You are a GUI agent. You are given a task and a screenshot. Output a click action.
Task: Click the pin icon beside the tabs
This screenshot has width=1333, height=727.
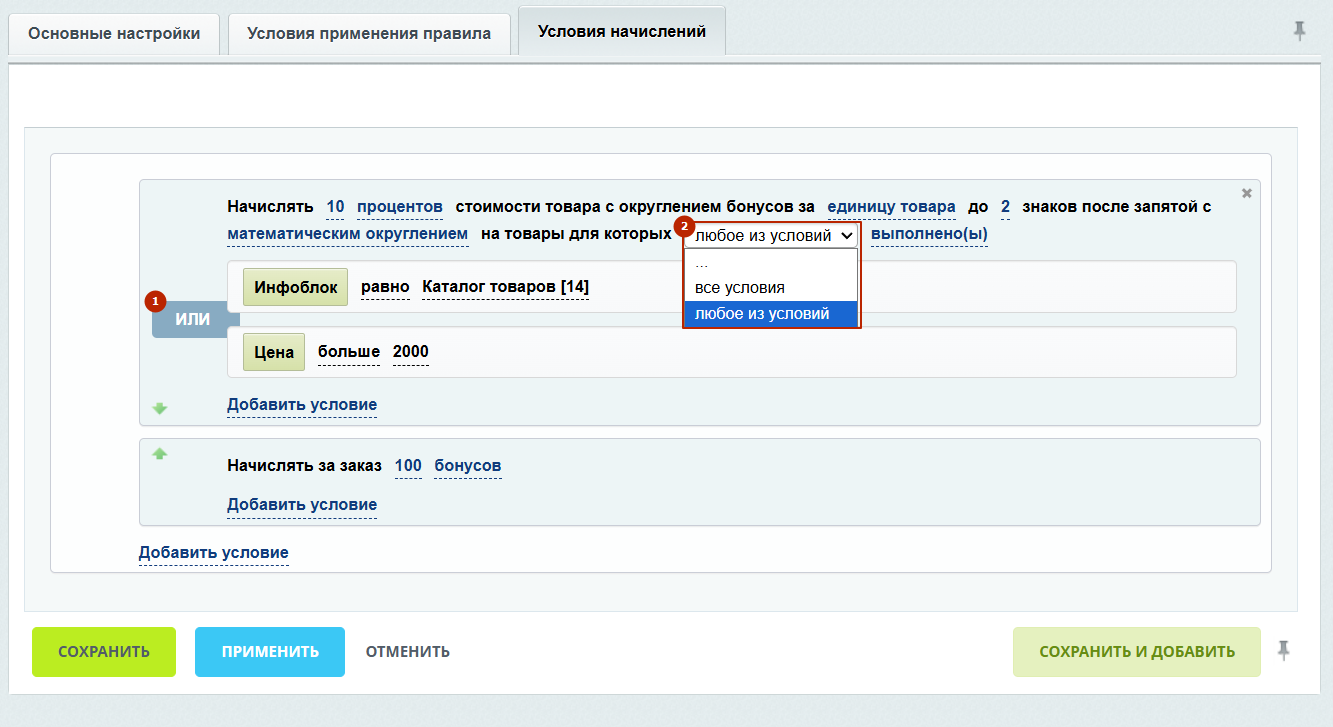tap(1299, 32)
